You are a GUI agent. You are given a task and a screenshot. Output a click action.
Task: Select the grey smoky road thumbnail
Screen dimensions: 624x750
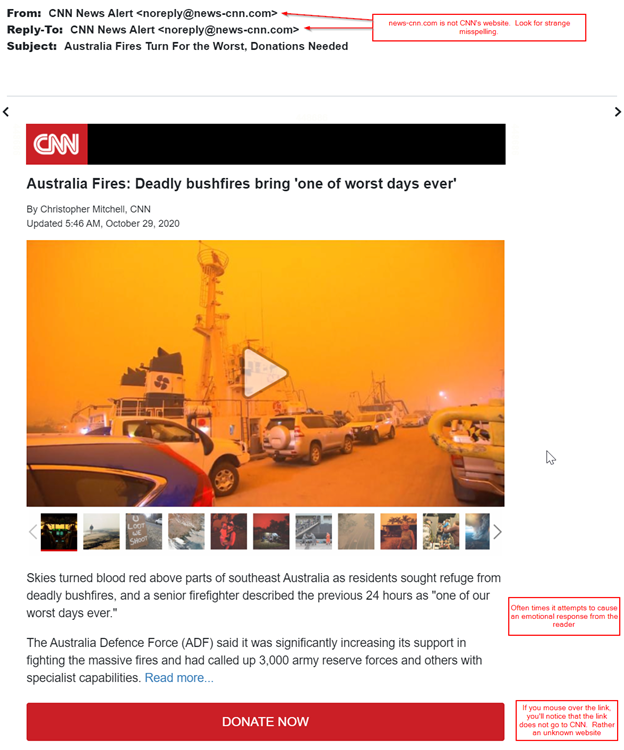point(356,531)
